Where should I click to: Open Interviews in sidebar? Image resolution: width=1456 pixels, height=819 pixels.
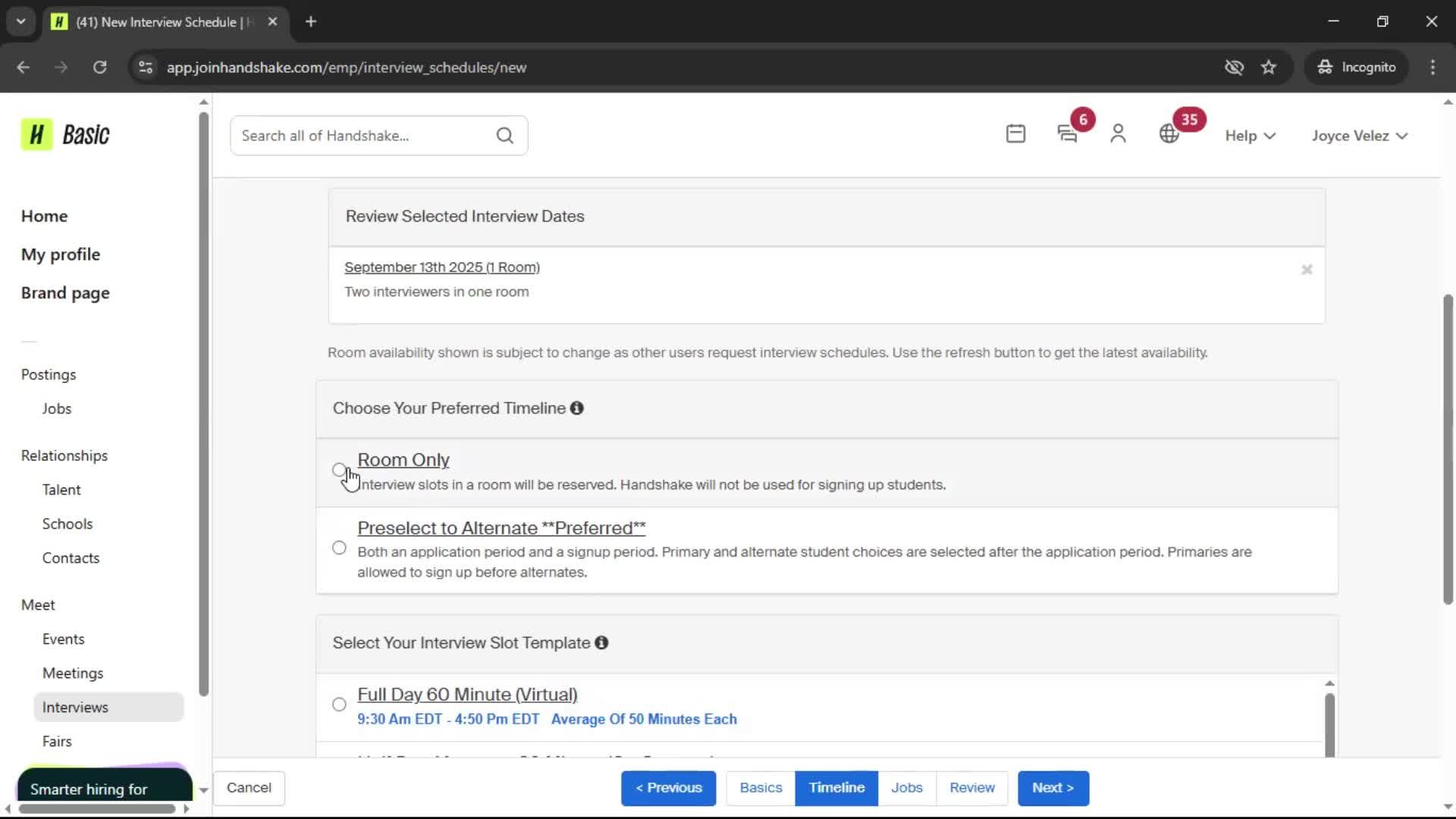pos(108,708)
